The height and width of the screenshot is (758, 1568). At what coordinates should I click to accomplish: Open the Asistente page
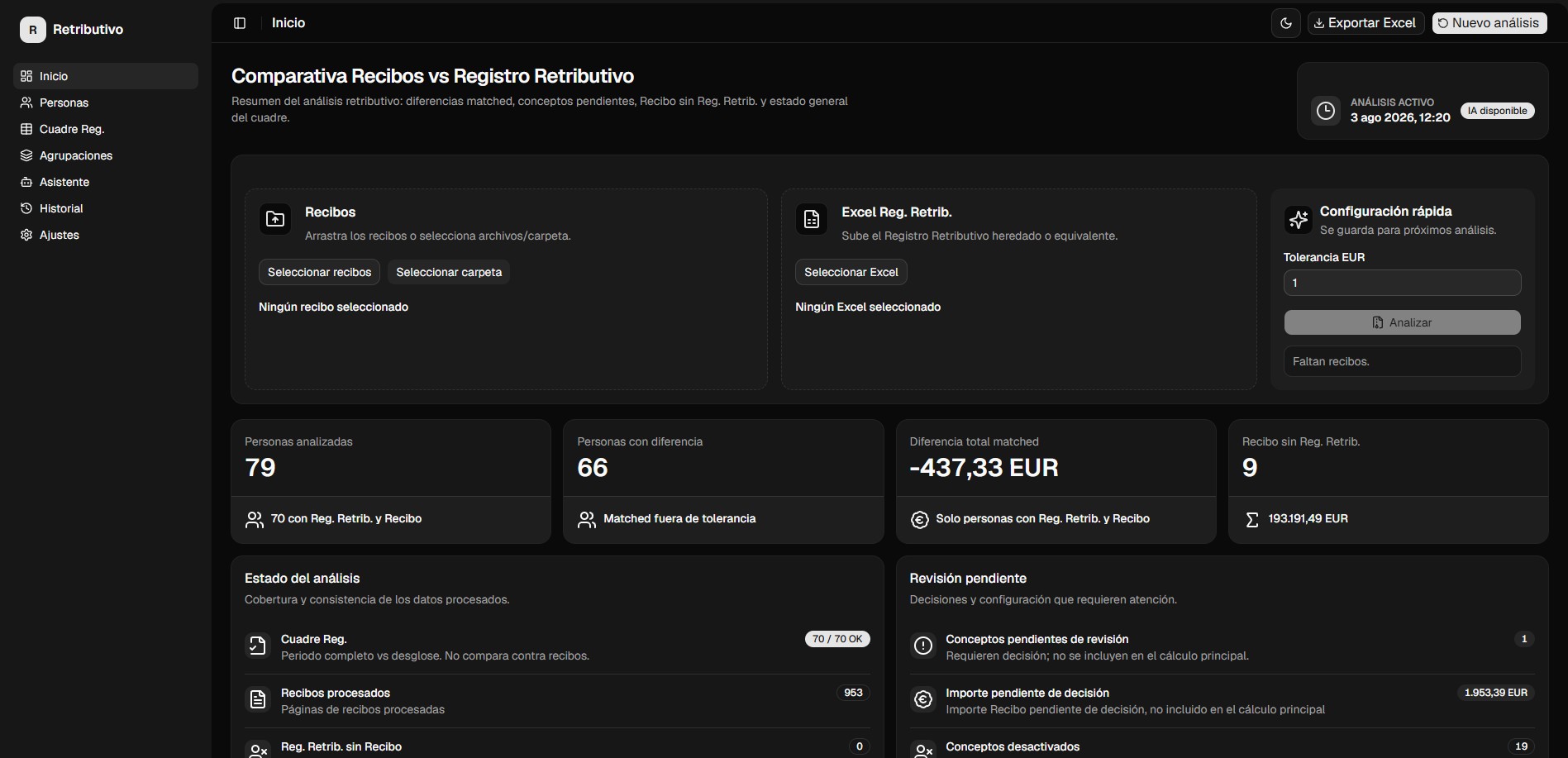(106, 182)
